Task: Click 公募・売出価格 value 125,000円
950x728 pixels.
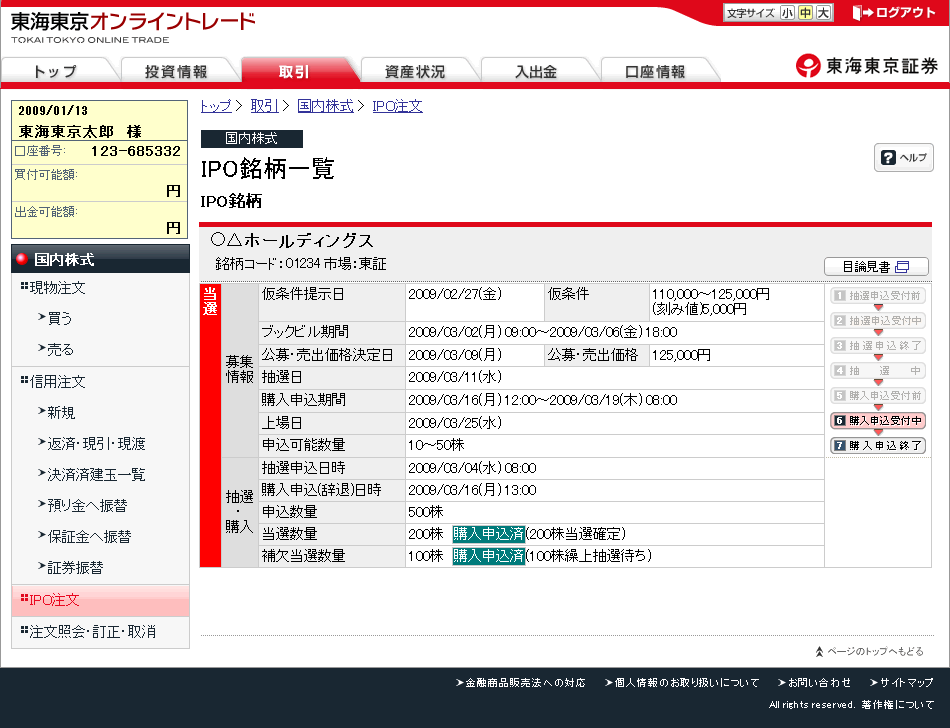Action: [x=681, y=355]
